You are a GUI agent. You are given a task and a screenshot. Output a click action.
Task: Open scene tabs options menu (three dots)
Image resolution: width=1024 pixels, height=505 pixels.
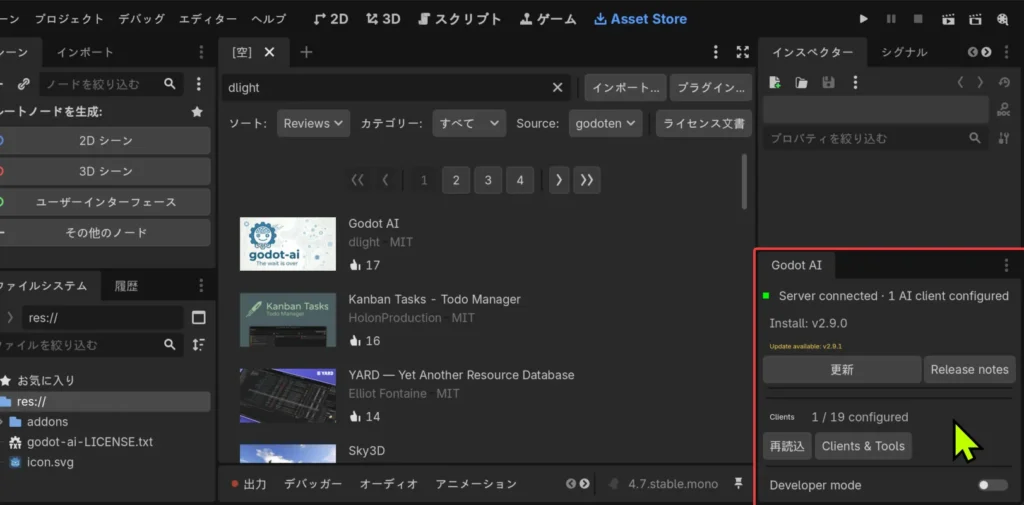point(716,52)
